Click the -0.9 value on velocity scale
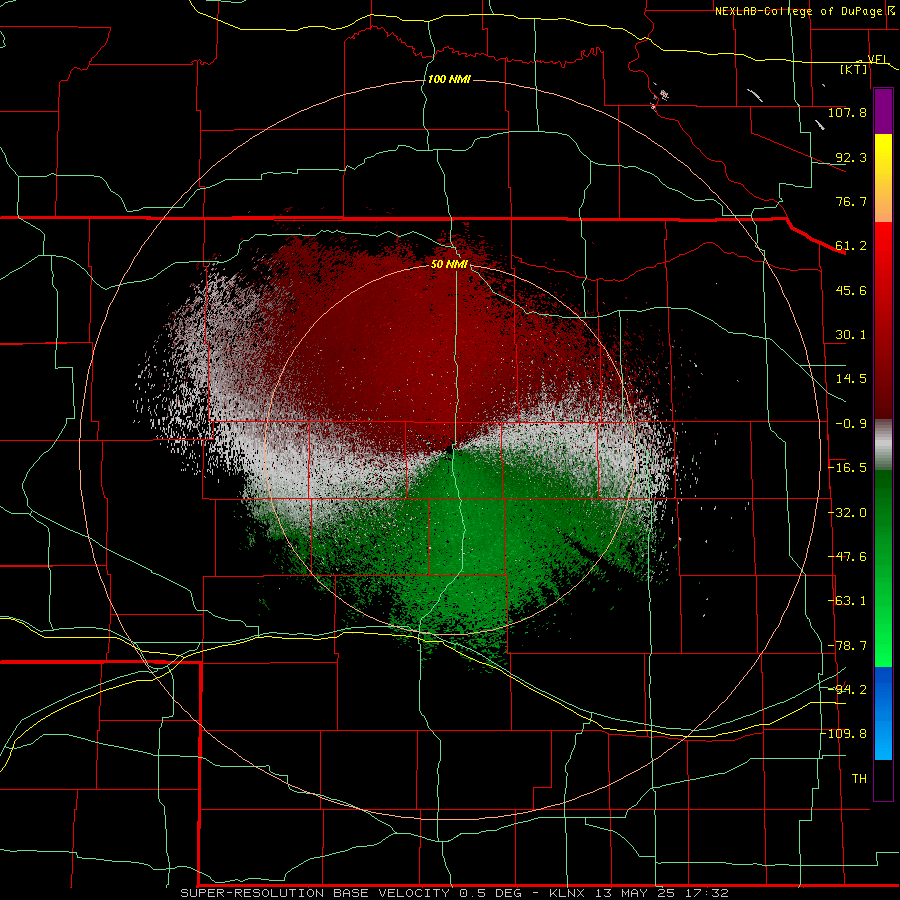Screen dimensions: 900x900 (851, 424)
